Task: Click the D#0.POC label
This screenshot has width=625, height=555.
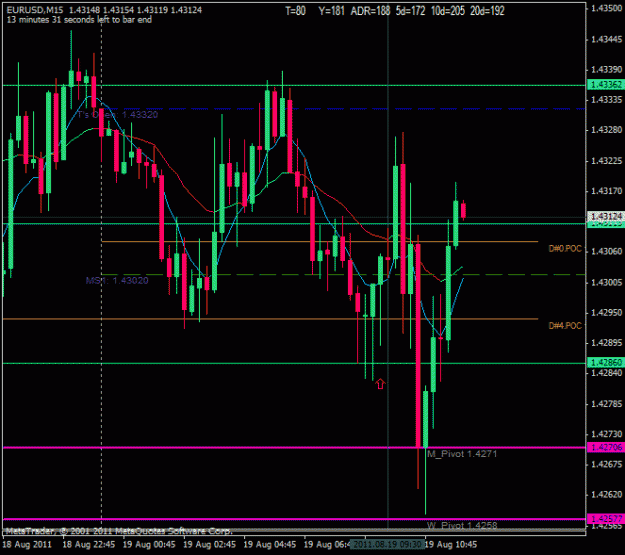Action: point(565,249)
